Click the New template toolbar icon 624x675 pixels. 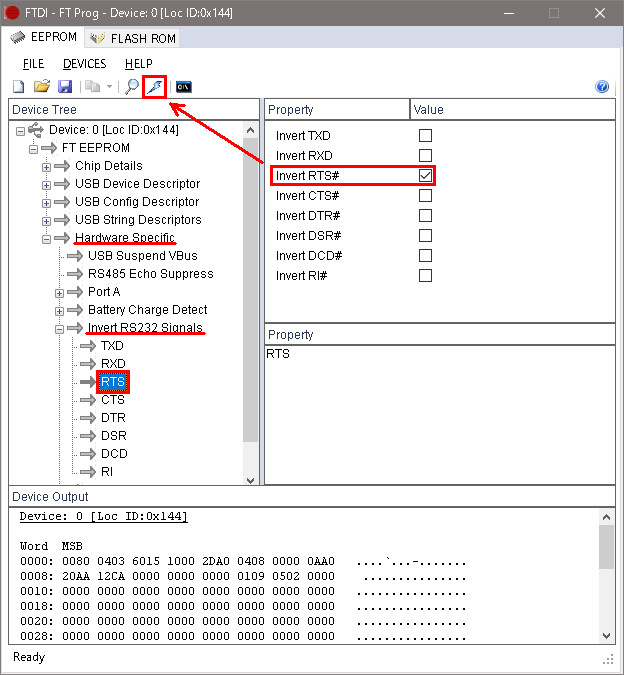(x=19, y=87)
